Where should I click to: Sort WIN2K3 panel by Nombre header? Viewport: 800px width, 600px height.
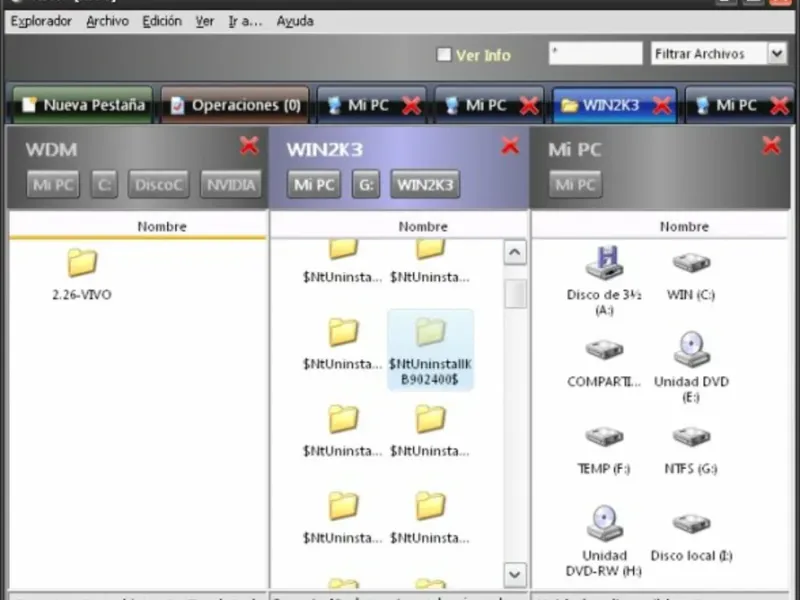pyautogui.click(x=399, y=226)
